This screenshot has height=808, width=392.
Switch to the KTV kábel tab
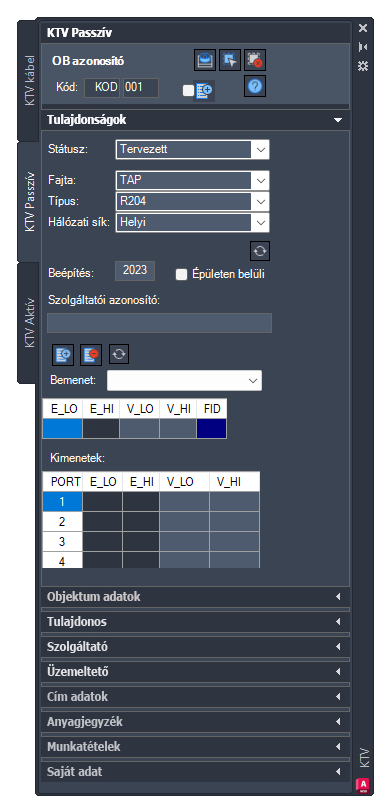pyautogui.click(x=29, y=80)
